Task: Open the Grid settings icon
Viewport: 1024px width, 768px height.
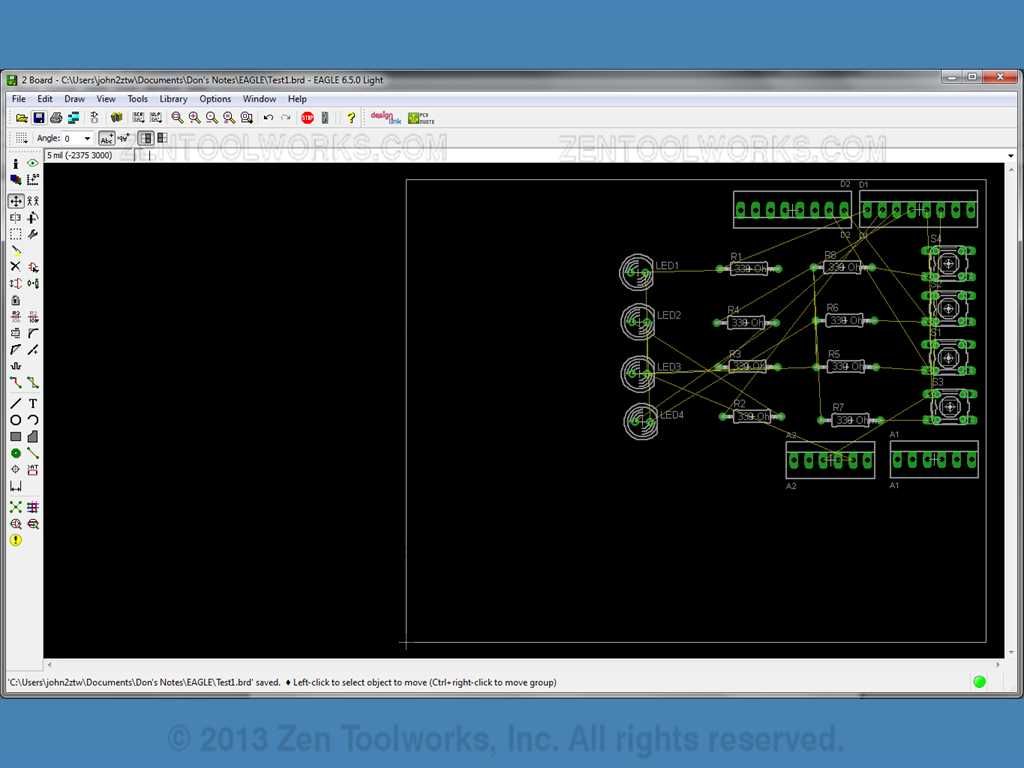Action: [x=22, y=138]
